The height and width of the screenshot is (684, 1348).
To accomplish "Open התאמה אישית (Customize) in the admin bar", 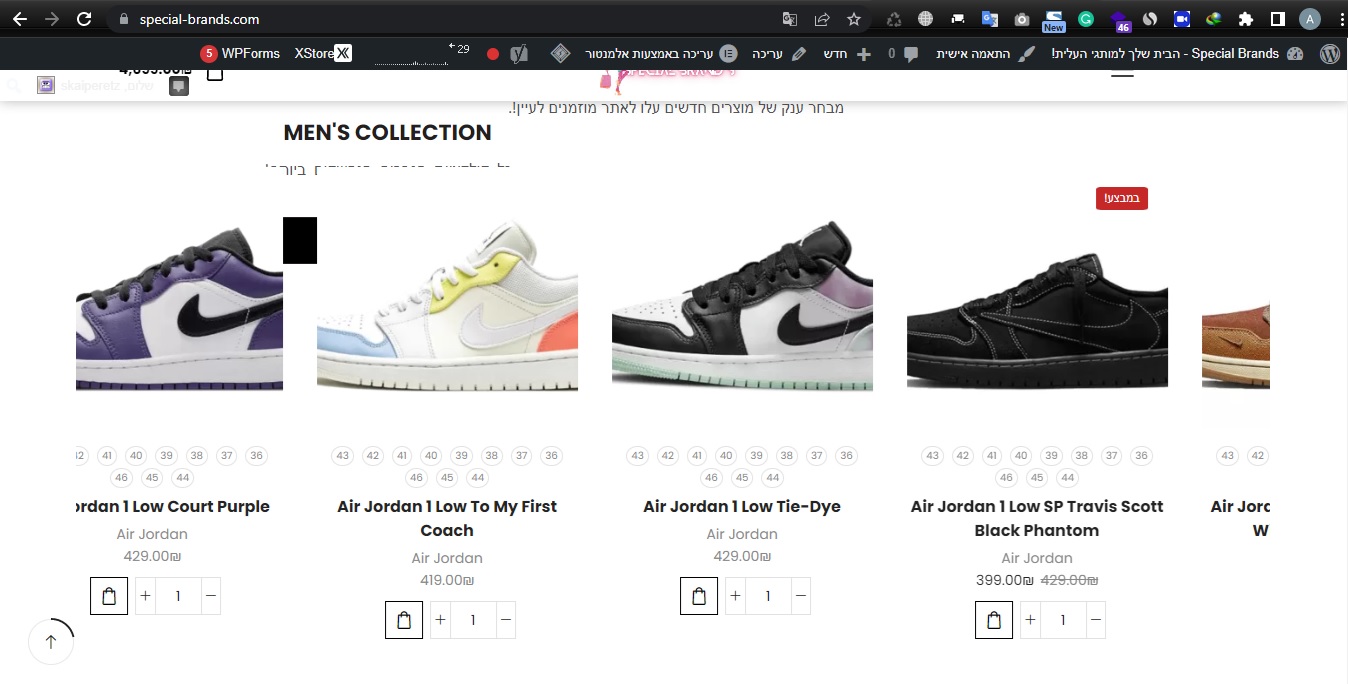I will [x=987, y=54].
